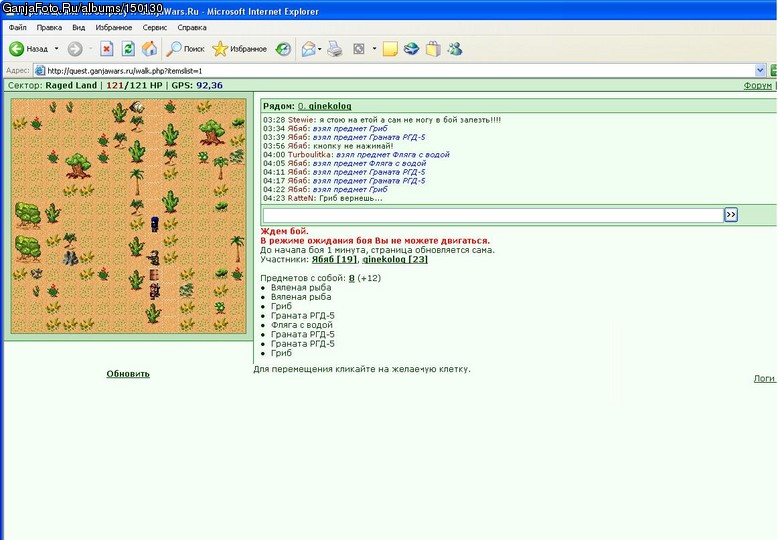Click the Refresh page toolbar icon
The height and width of the screenshot is (540, 778).
(x=128, y=49)
